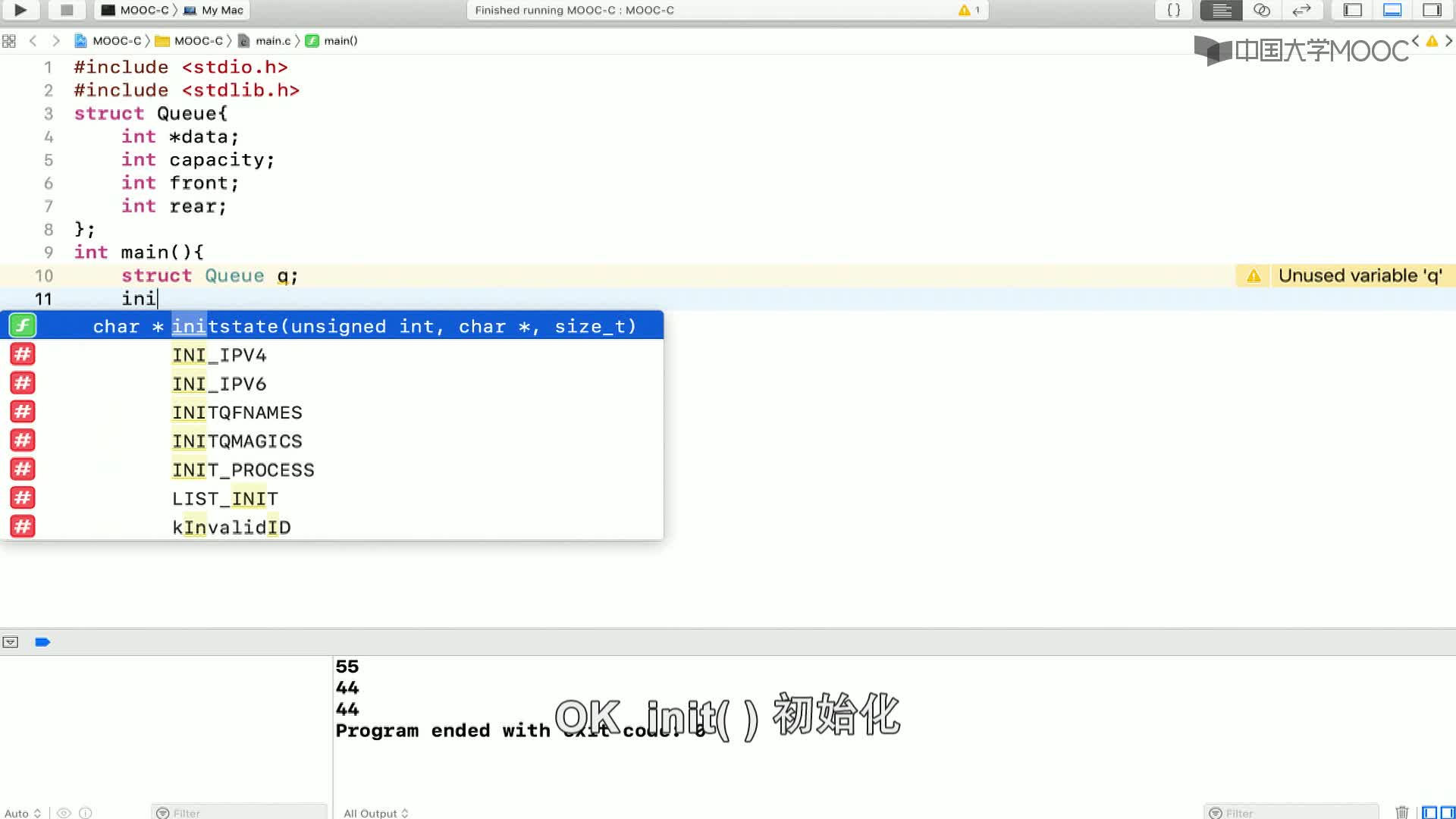Toggle the utilities inspector panel
Screen dimensions: 1456x819
click(x=1432, y=10)
